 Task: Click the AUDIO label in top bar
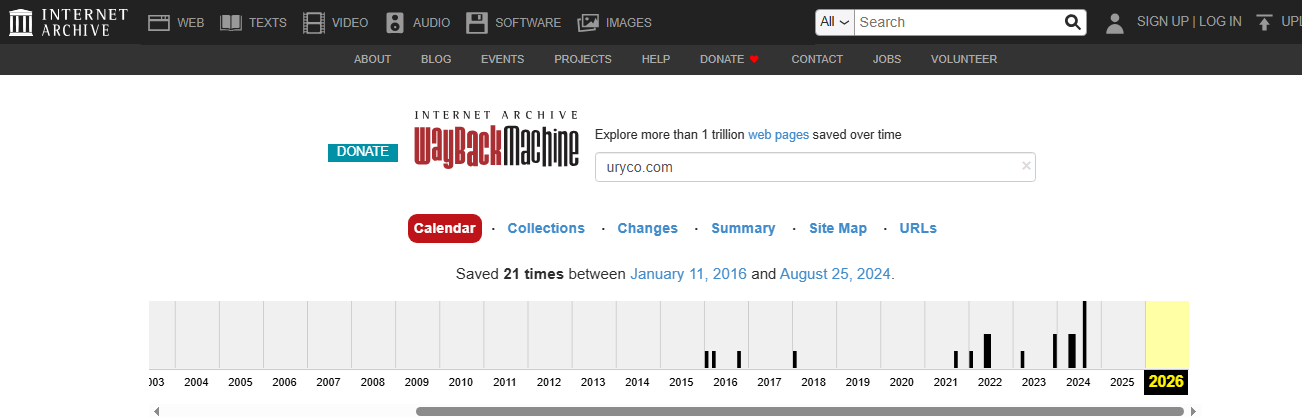click(431, 22)
